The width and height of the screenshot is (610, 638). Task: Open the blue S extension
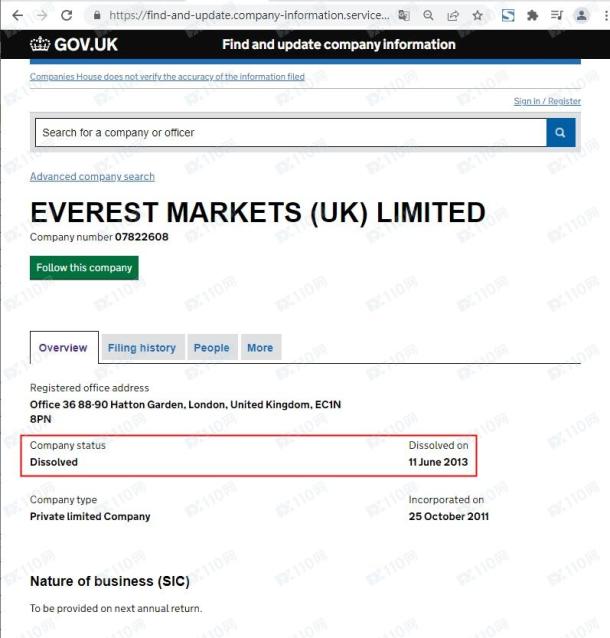508,16
